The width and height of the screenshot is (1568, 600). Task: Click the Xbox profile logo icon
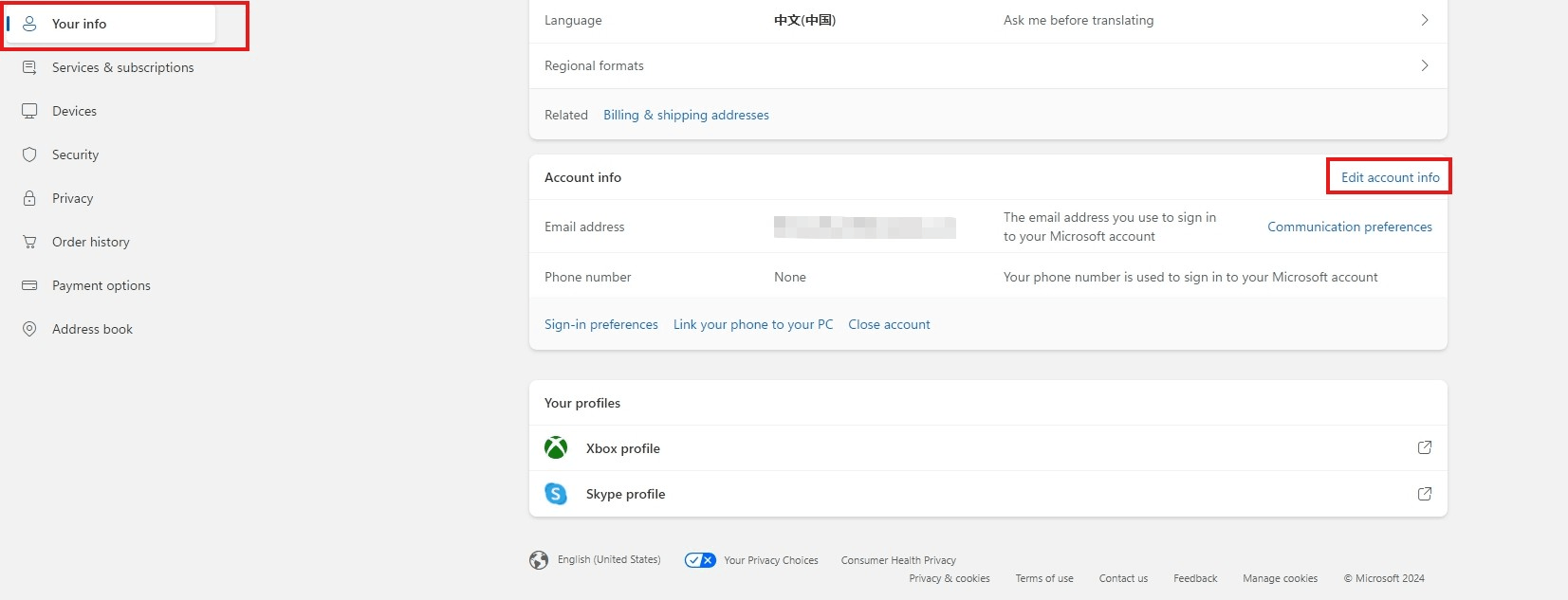[x=556, y=447]
